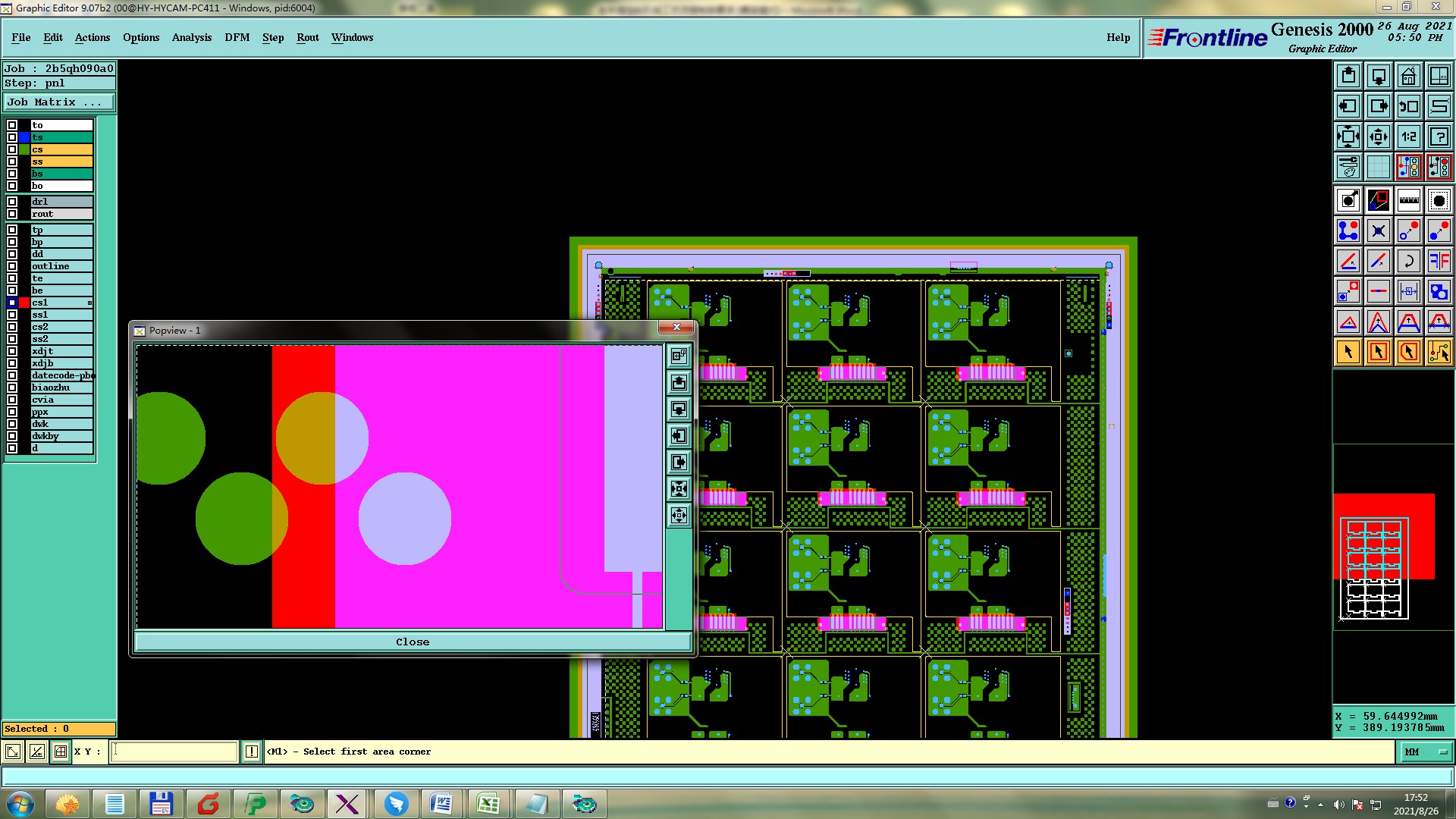This screenshot has height=819, width=1456.
Task: Click the Home view icon
Action: point(1408,76)
